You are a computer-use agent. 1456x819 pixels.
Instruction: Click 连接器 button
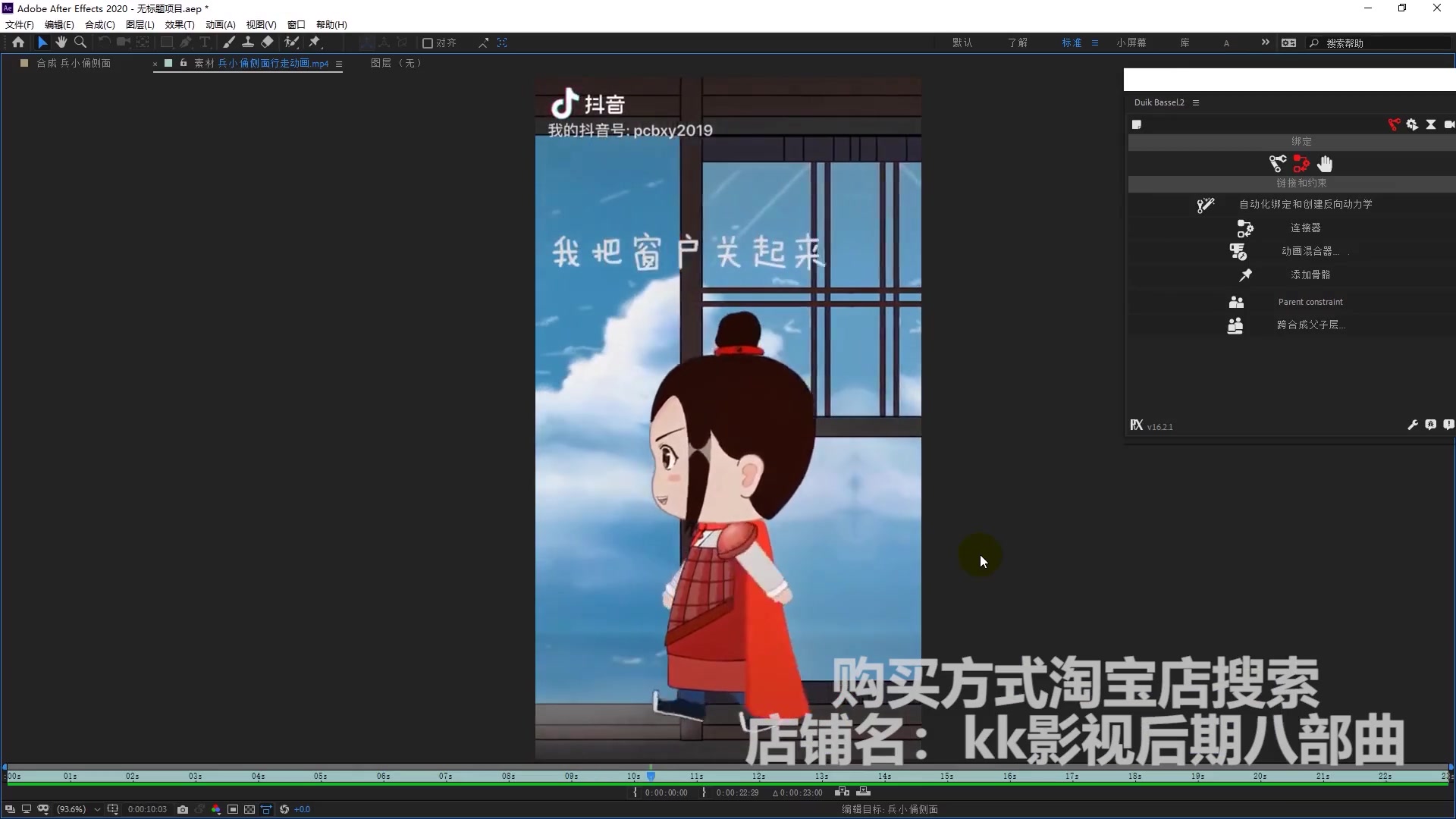1305,227
